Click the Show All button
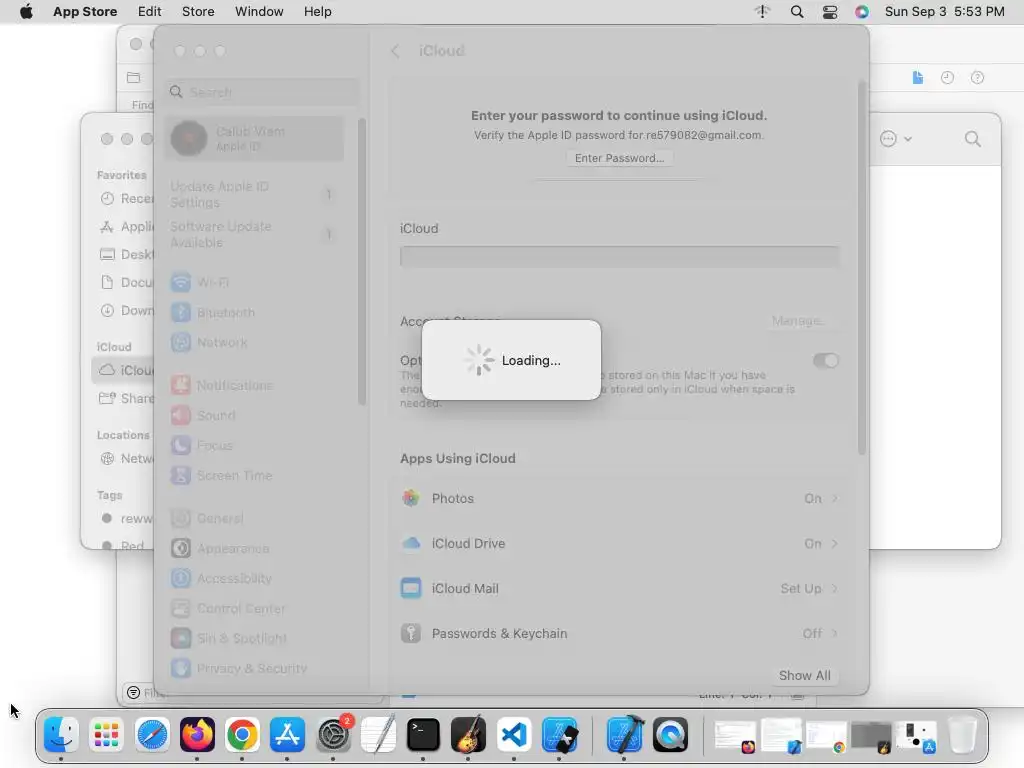This screenshot has width=1024, height=768. 805,675
